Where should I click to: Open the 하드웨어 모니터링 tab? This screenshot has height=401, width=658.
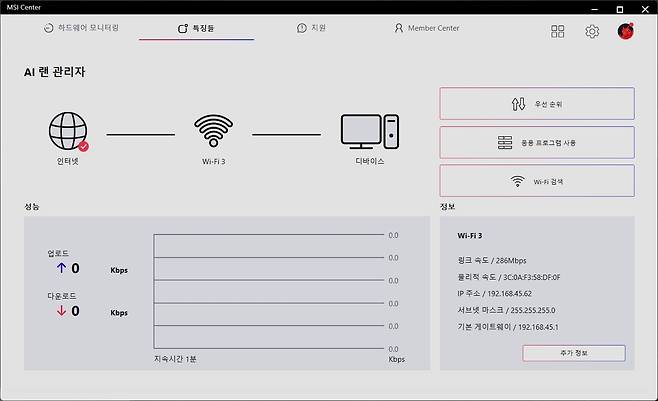(x=82, y=28)
